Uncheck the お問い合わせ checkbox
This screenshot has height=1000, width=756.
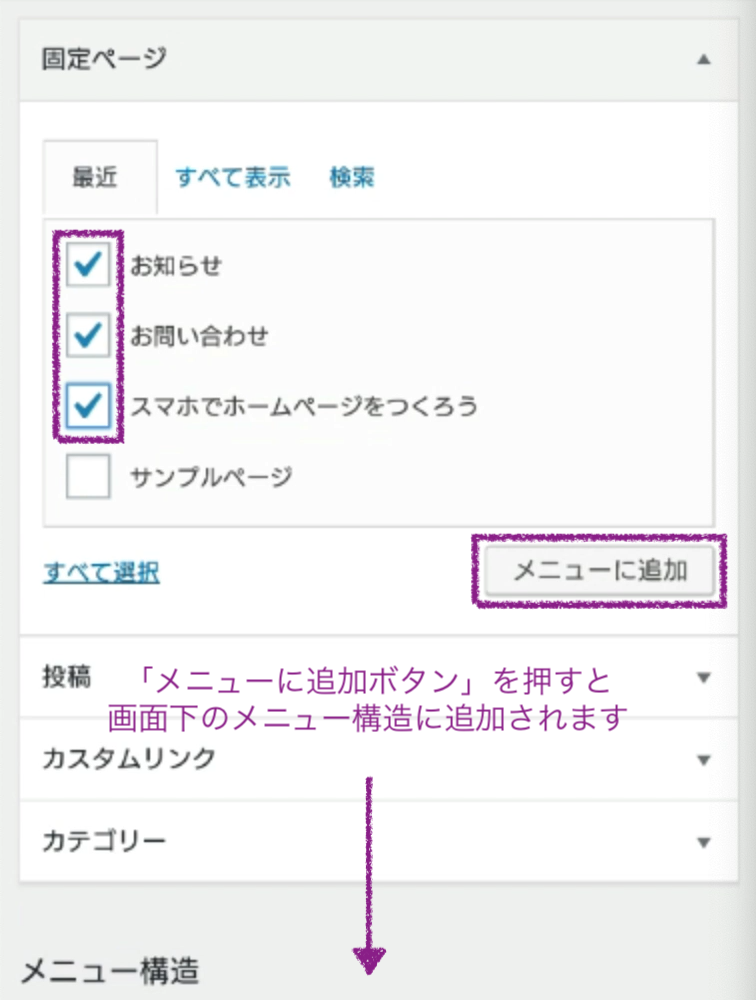click(88, 335)
